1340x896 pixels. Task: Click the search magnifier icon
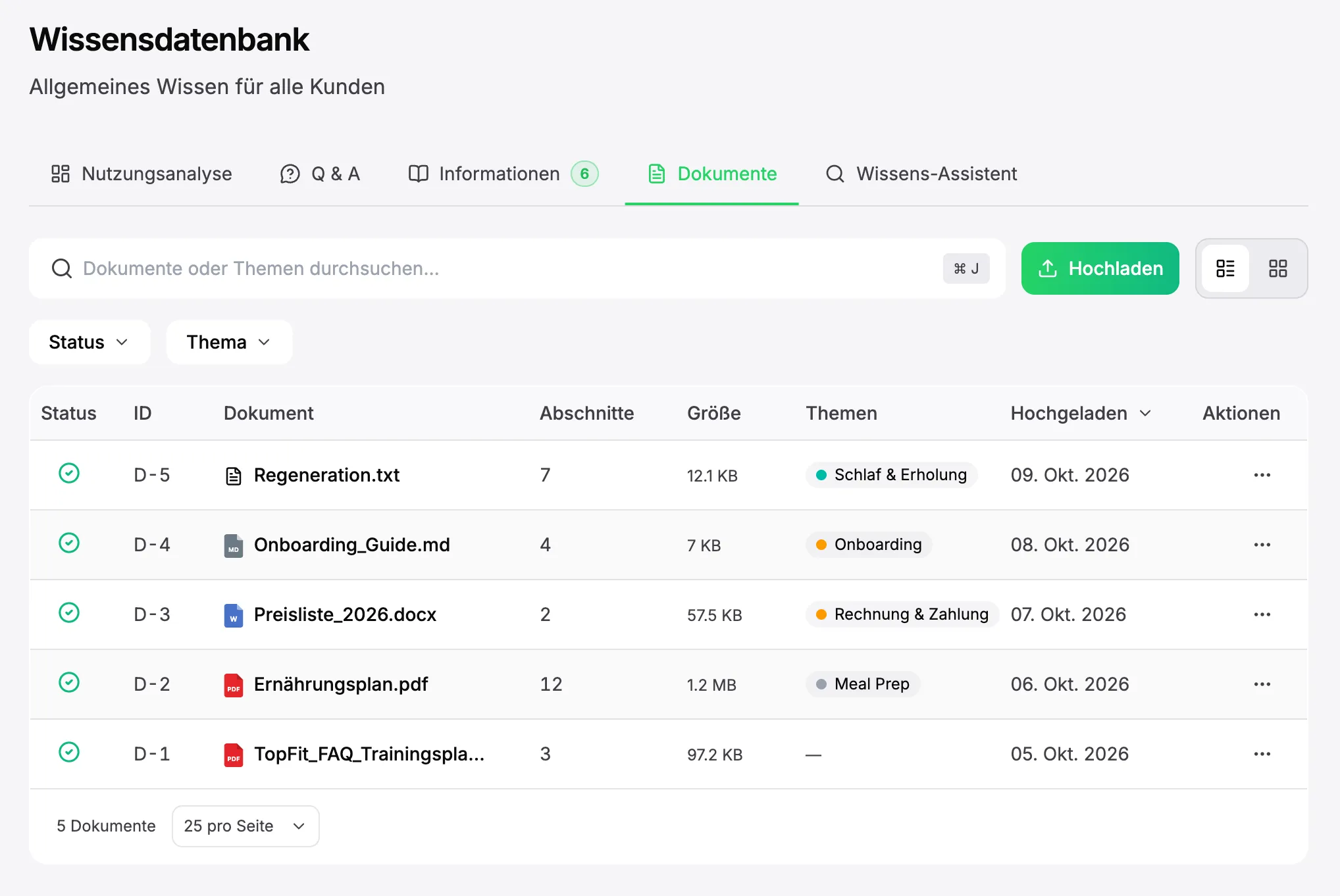(62, 268)
